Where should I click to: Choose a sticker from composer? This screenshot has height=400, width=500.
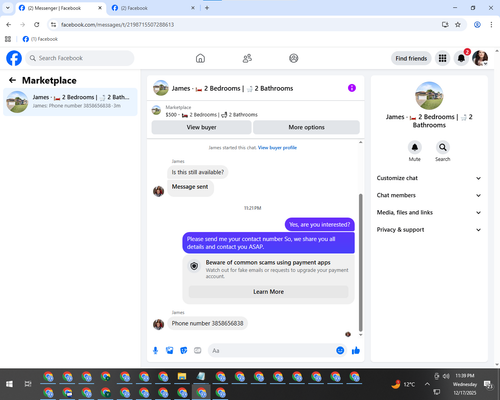point(183,350)
